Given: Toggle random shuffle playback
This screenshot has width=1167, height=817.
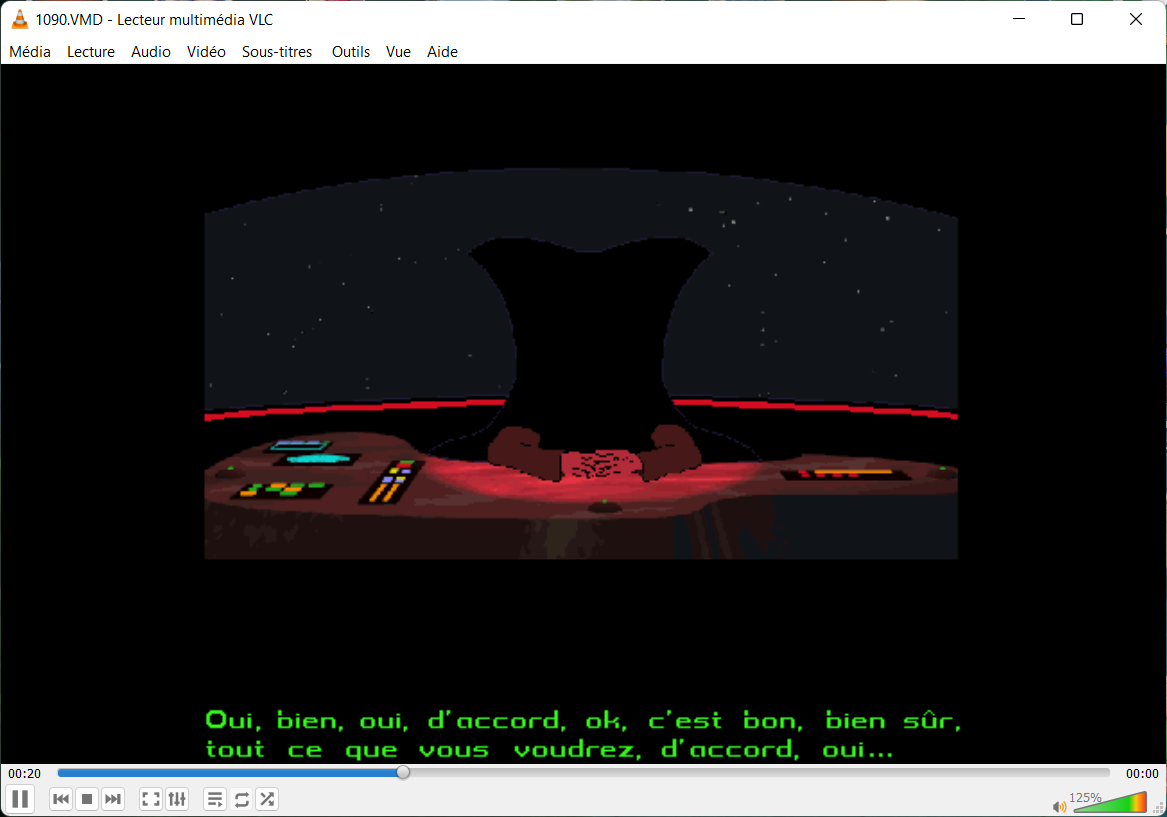Looking at the screenshot, I should [x=267, y=799].
